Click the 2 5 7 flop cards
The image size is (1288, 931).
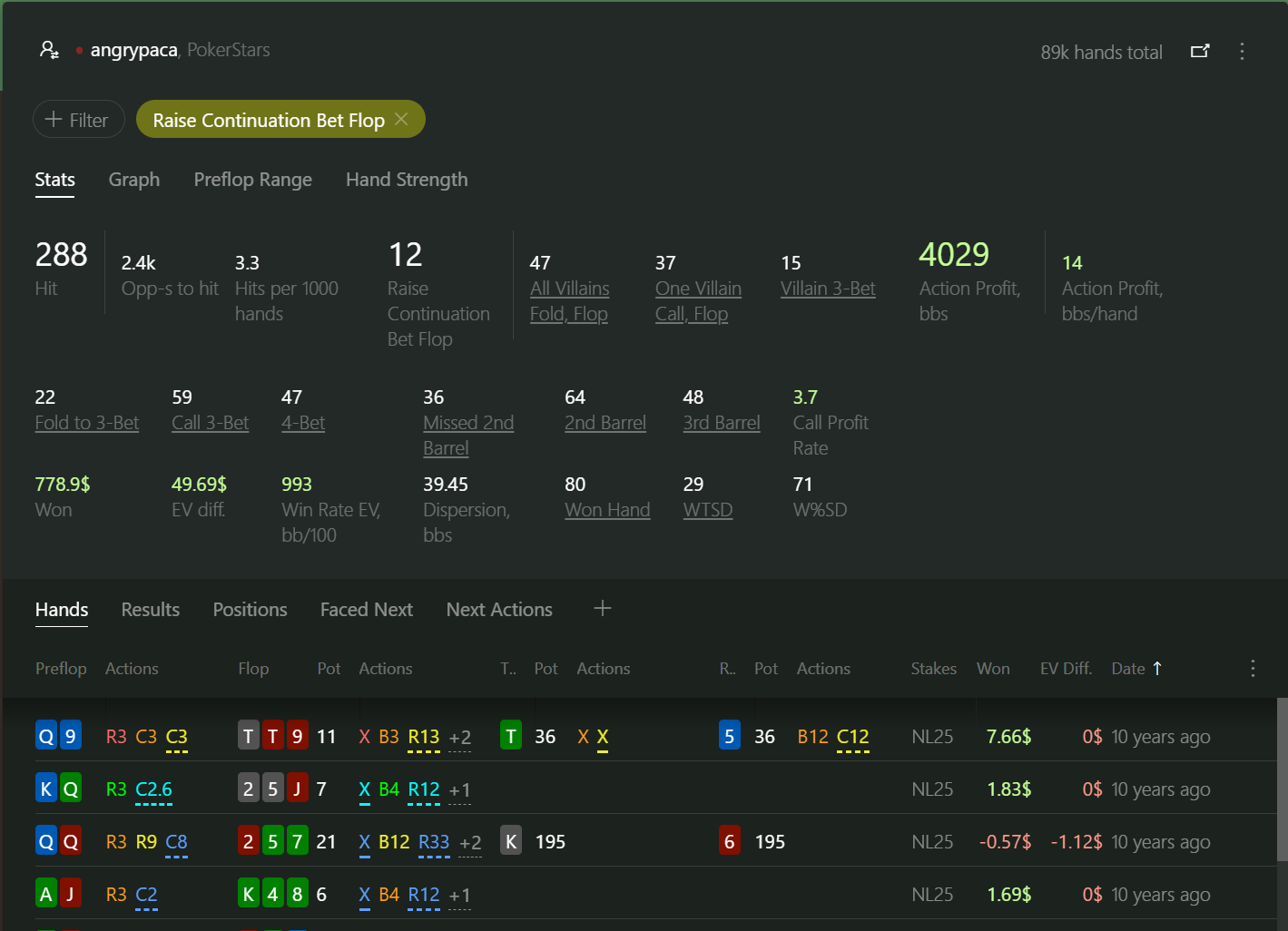(273, 841)
